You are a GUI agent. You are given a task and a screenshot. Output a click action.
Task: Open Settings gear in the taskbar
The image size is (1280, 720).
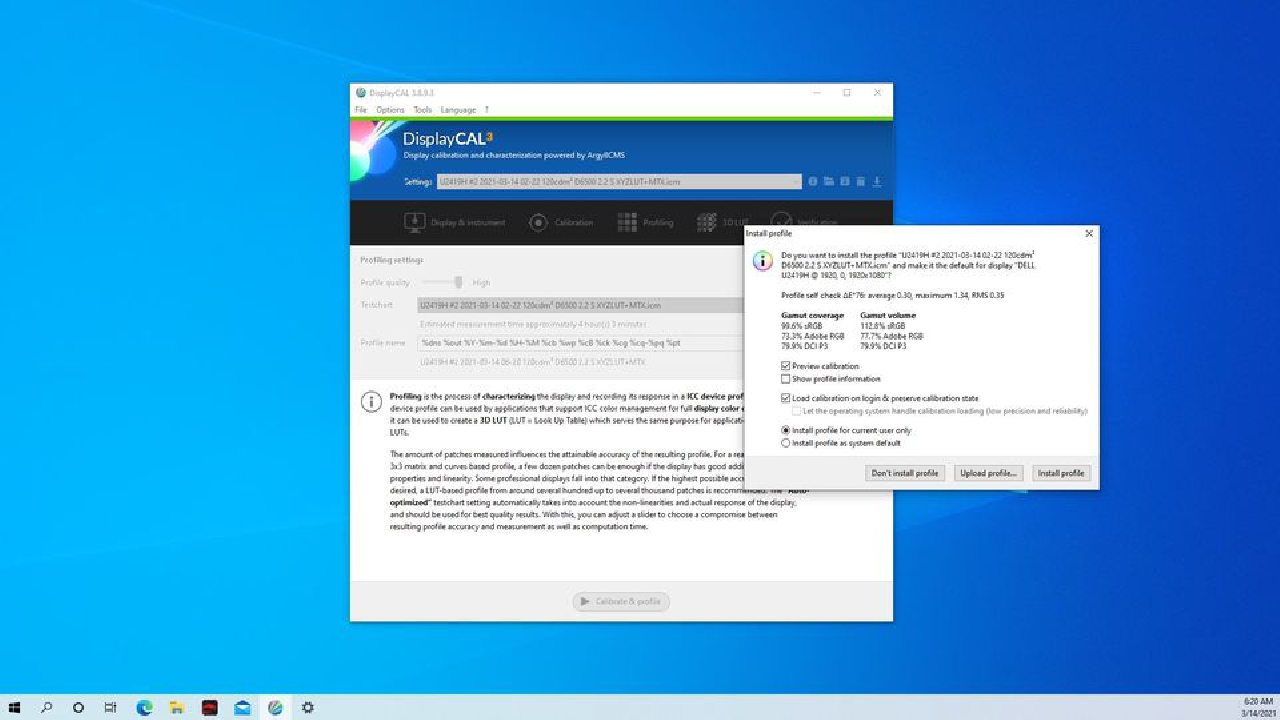click(308, 707)
